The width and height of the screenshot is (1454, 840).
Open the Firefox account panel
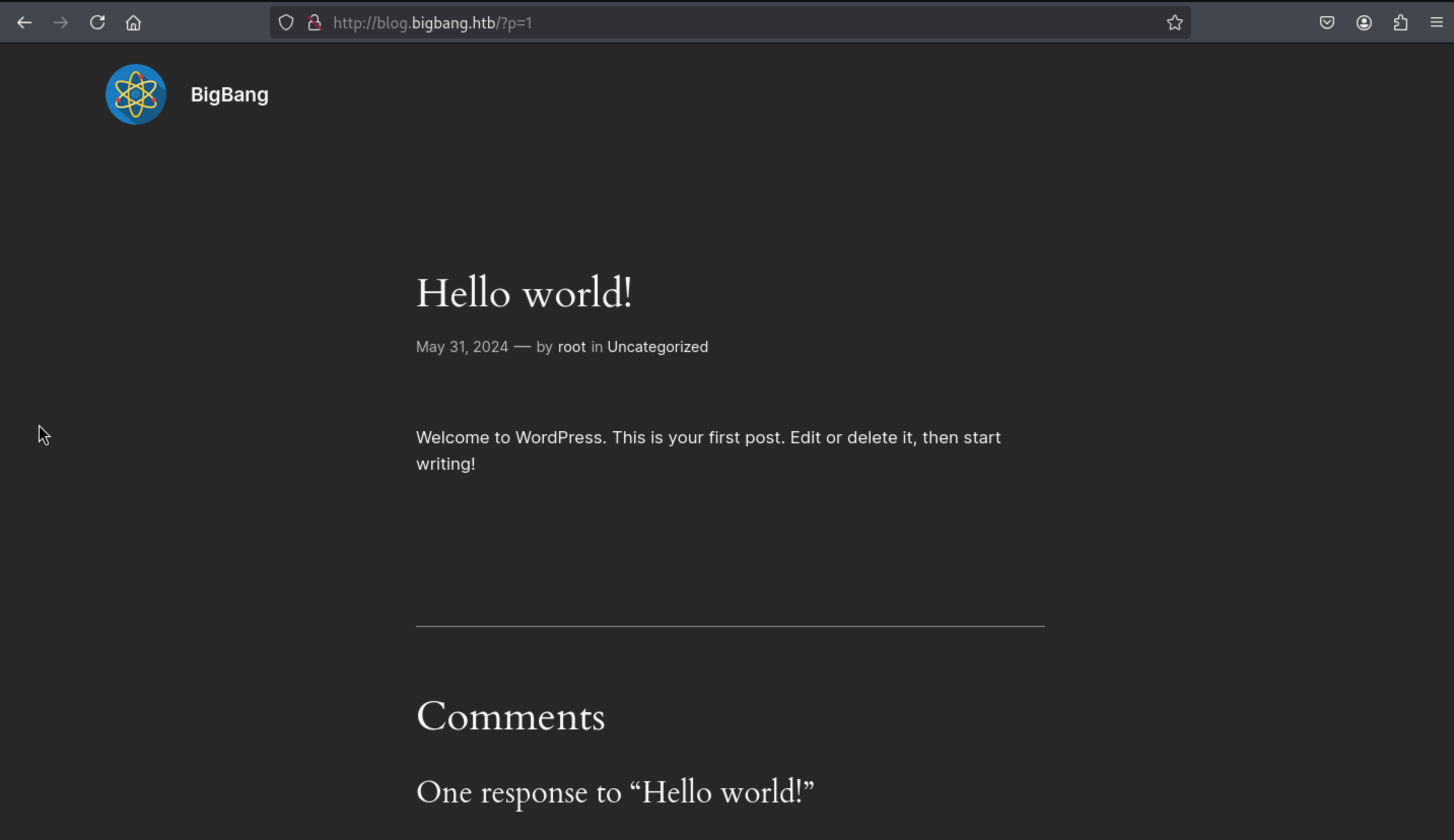1363,23
